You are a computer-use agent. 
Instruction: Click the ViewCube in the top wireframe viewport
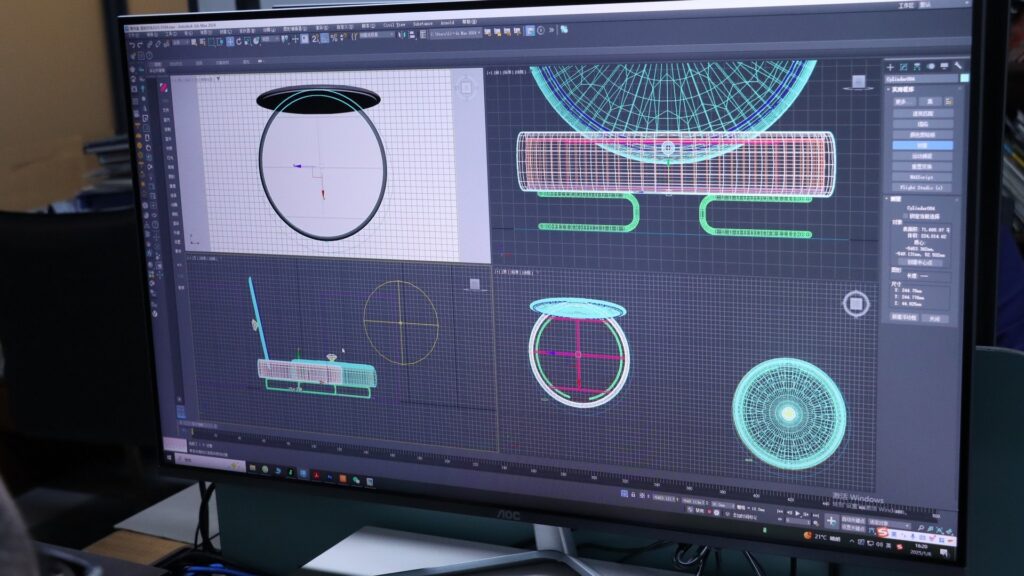858,81
